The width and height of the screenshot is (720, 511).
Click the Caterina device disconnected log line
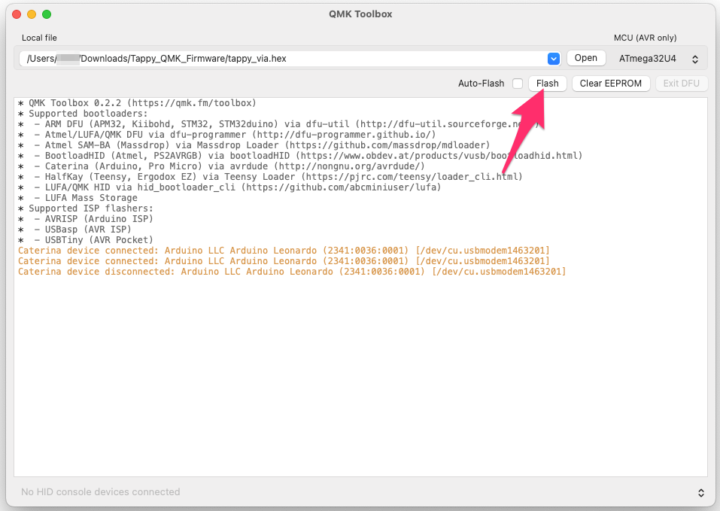tap(292, 271)
